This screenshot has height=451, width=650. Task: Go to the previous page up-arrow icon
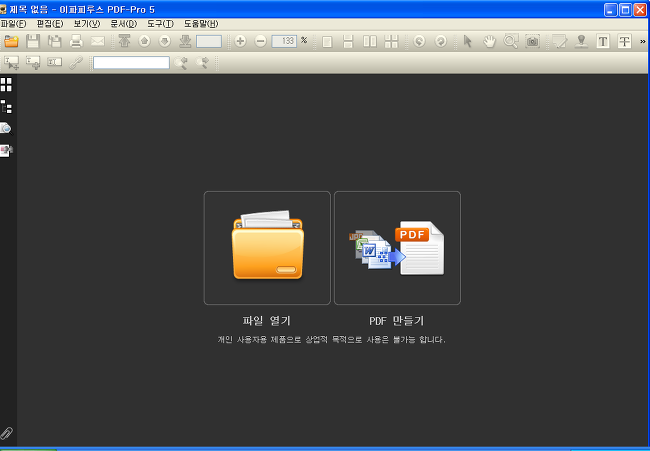pyautogui.click(x=144, y=41)
